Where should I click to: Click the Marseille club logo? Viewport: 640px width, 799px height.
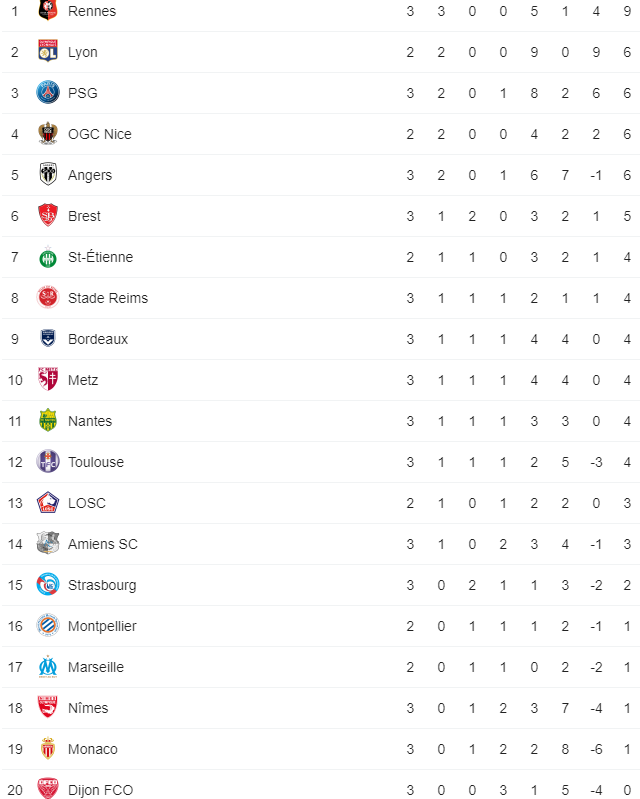tap(48, 667)
